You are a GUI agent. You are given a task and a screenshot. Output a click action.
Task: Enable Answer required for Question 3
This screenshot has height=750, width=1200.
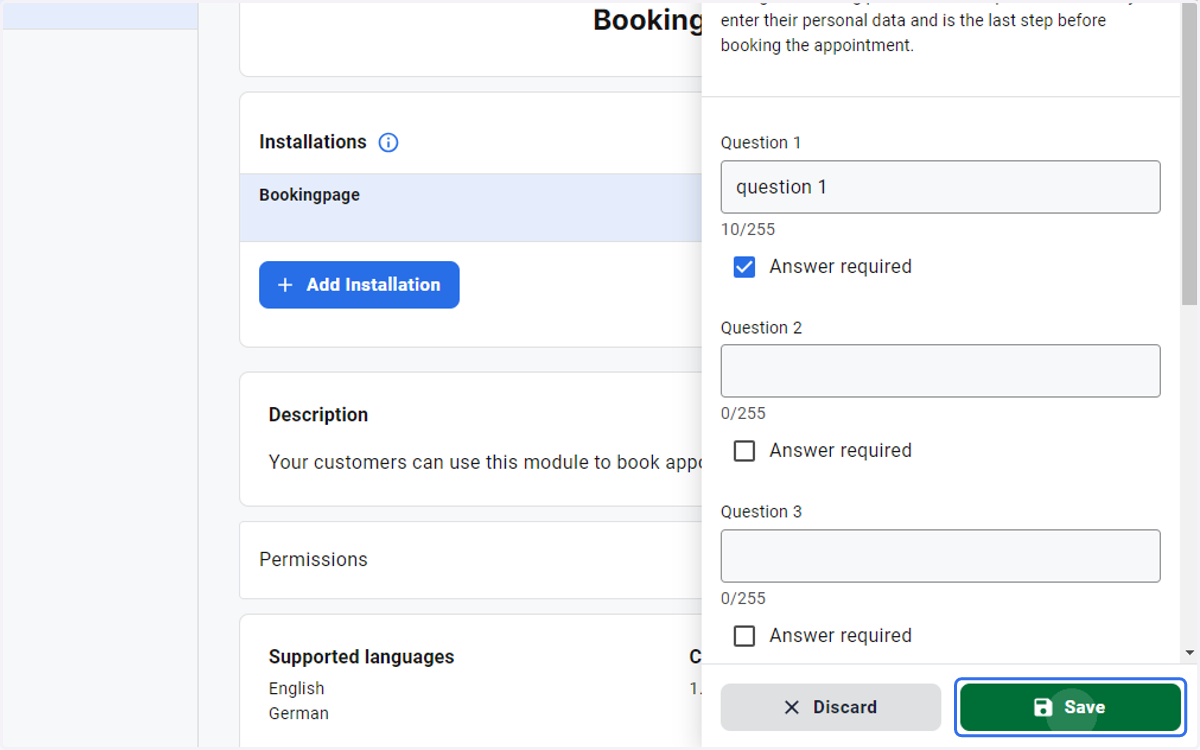744,636
